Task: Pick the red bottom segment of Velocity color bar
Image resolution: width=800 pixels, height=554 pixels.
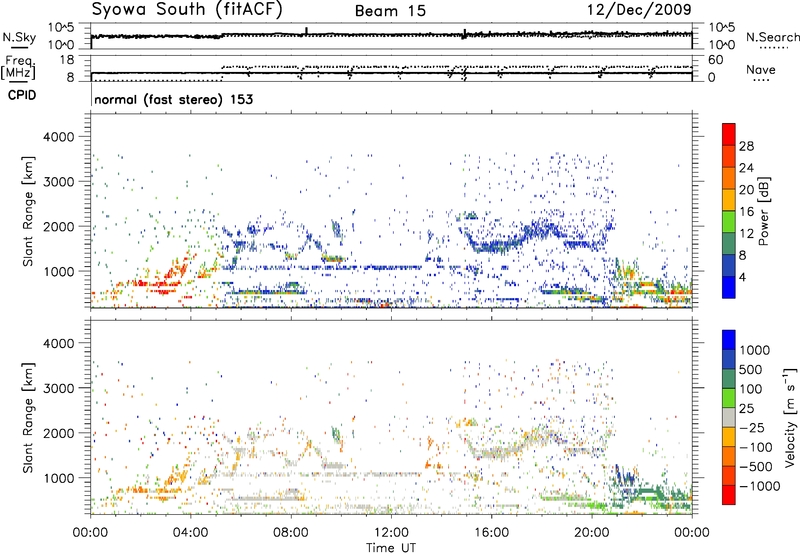Action: click(729, 495)
